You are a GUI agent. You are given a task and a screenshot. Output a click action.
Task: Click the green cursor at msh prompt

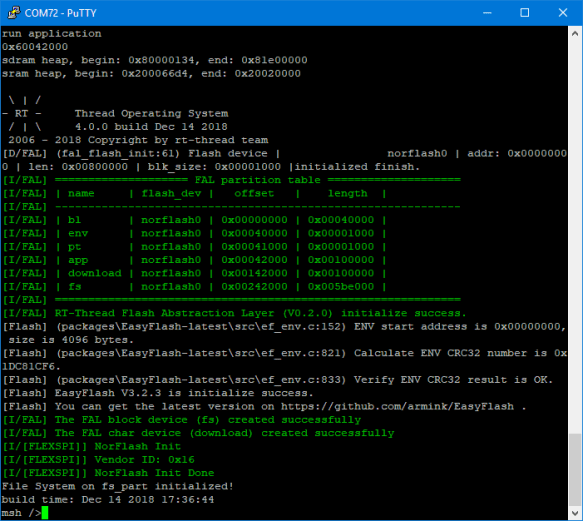click(45, 513)
